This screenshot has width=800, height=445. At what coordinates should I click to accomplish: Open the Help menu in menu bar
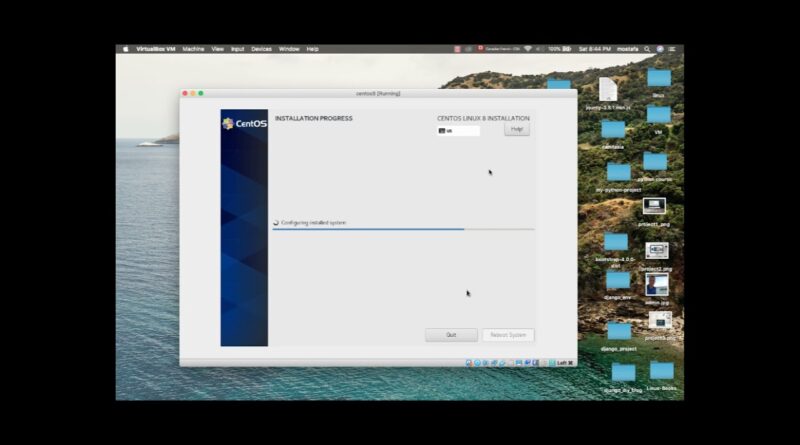(x=312, y=49)
